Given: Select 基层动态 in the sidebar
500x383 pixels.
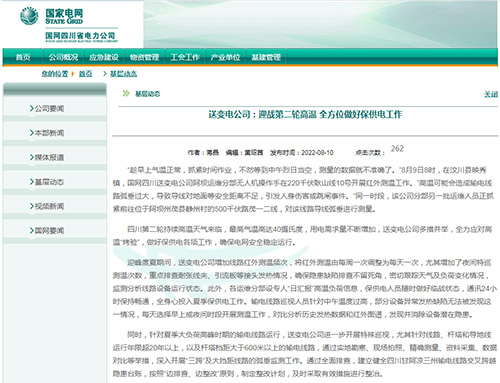Looking at the screenshot, I should tap(49, 182).
